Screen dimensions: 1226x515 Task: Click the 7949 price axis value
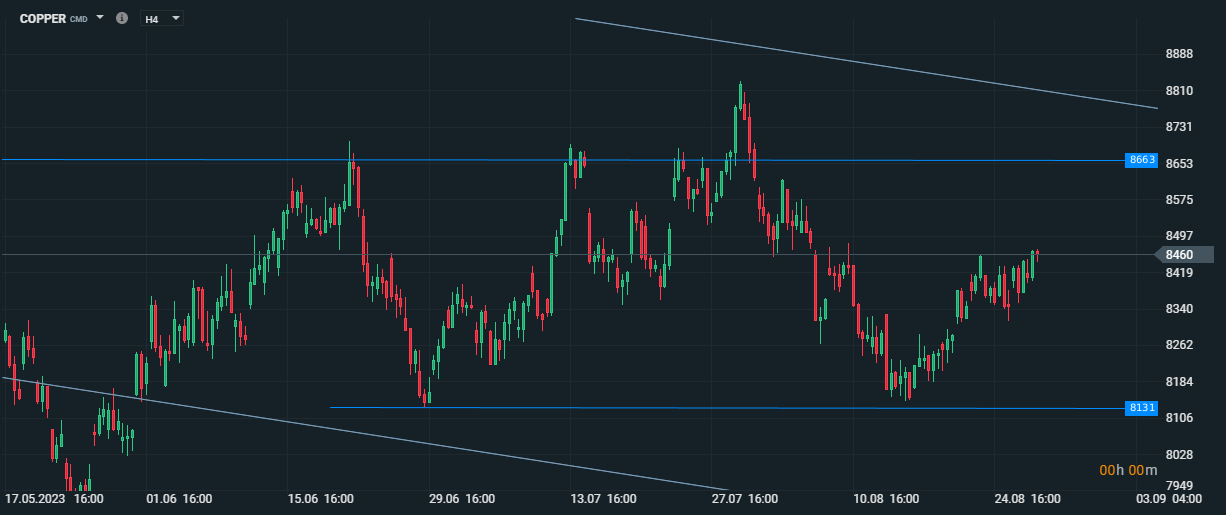coord(1180,487)
